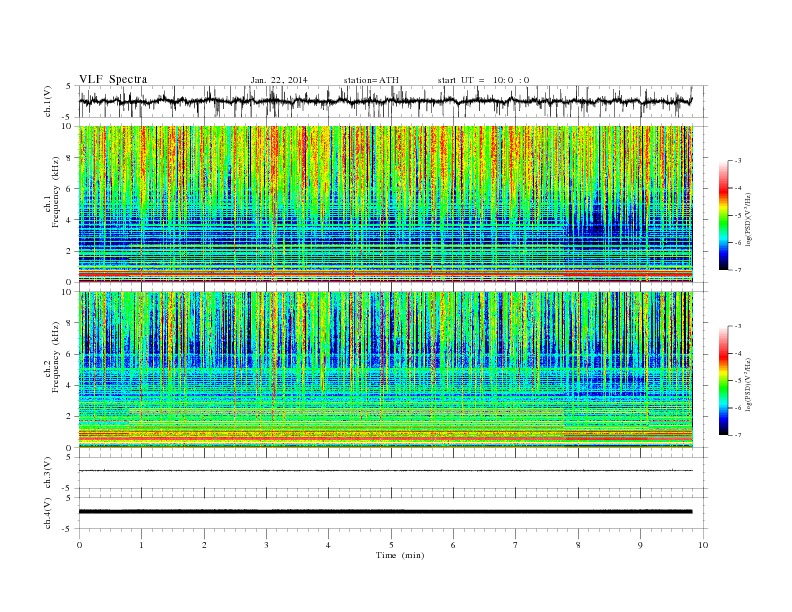Viewport: 792px width, 612px height.
Task: Click tick label "6" on the Time axis
Action: 453,545
